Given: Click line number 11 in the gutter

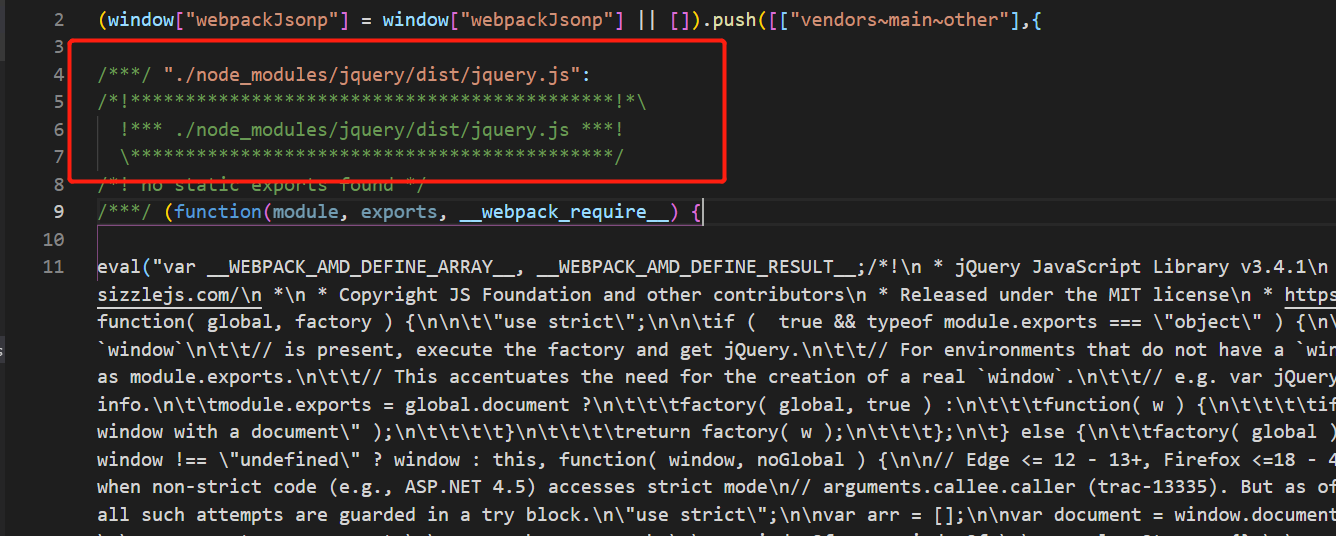Looking at the screenshot, I should tap(54, 266).
